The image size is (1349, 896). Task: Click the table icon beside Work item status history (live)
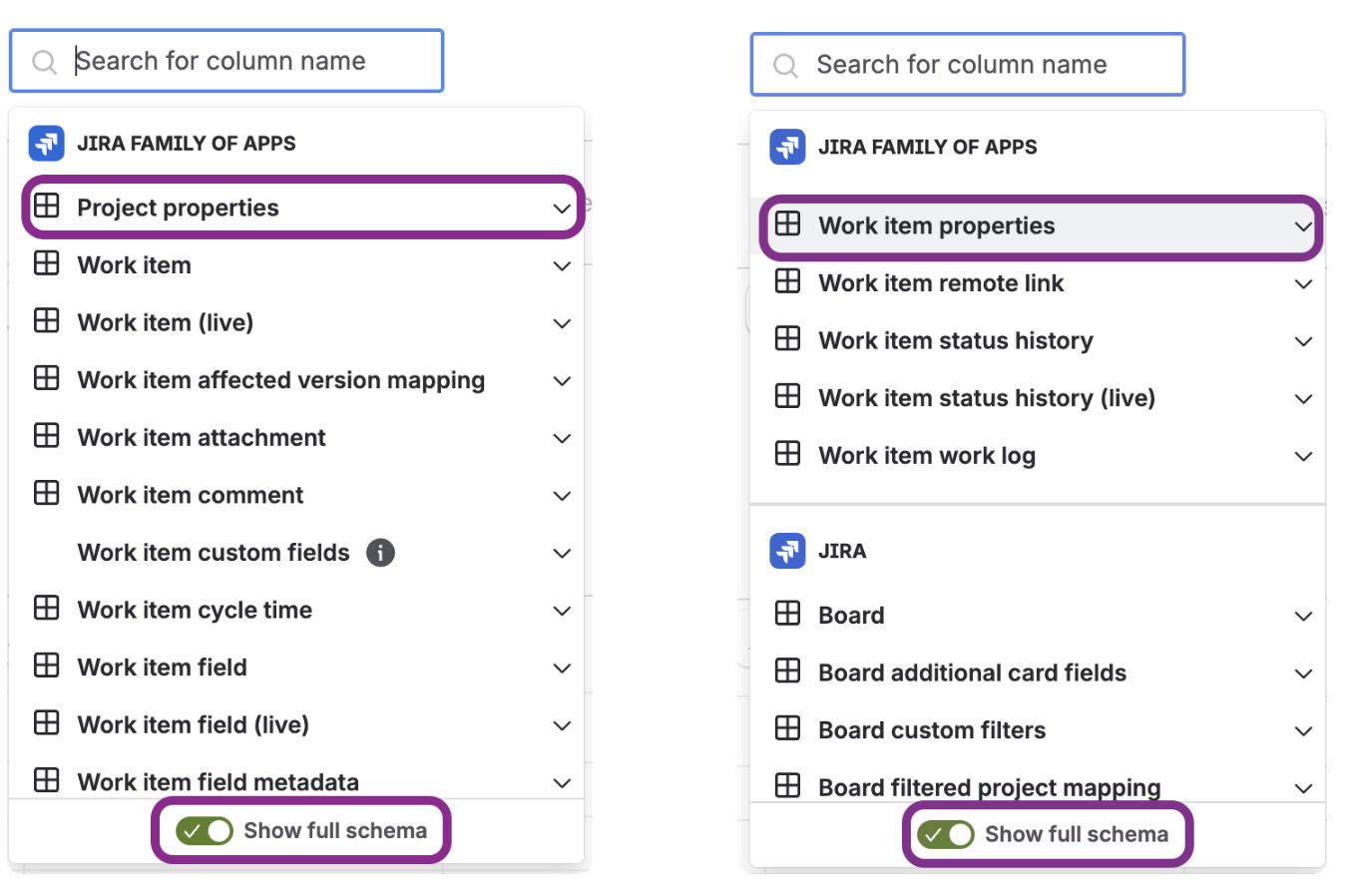tap(788, 397)
